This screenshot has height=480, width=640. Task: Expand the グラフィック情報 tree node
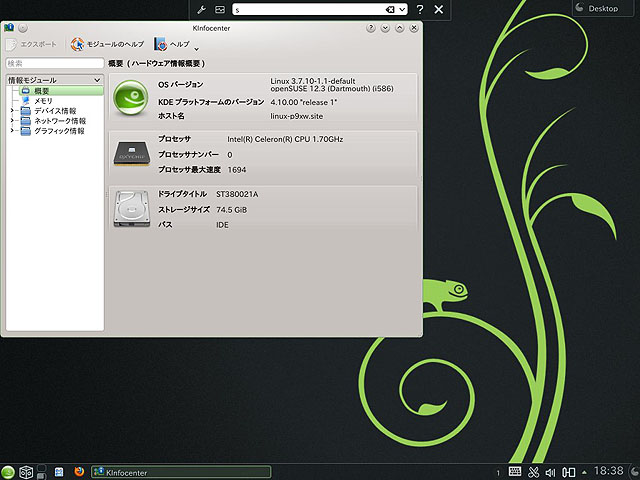pyautogui.click(x=12, y=131)
